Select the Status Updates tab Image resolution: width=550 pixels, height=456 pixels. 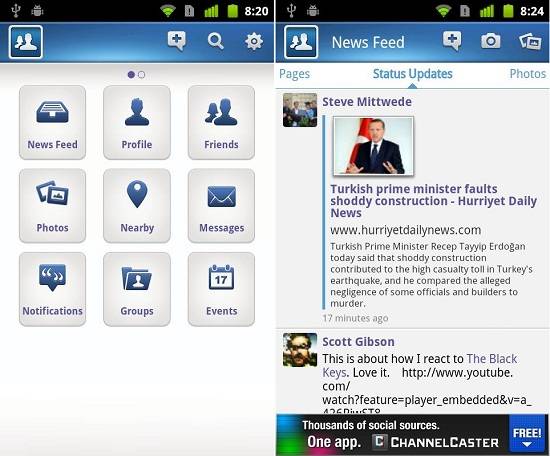click(412, 74)
